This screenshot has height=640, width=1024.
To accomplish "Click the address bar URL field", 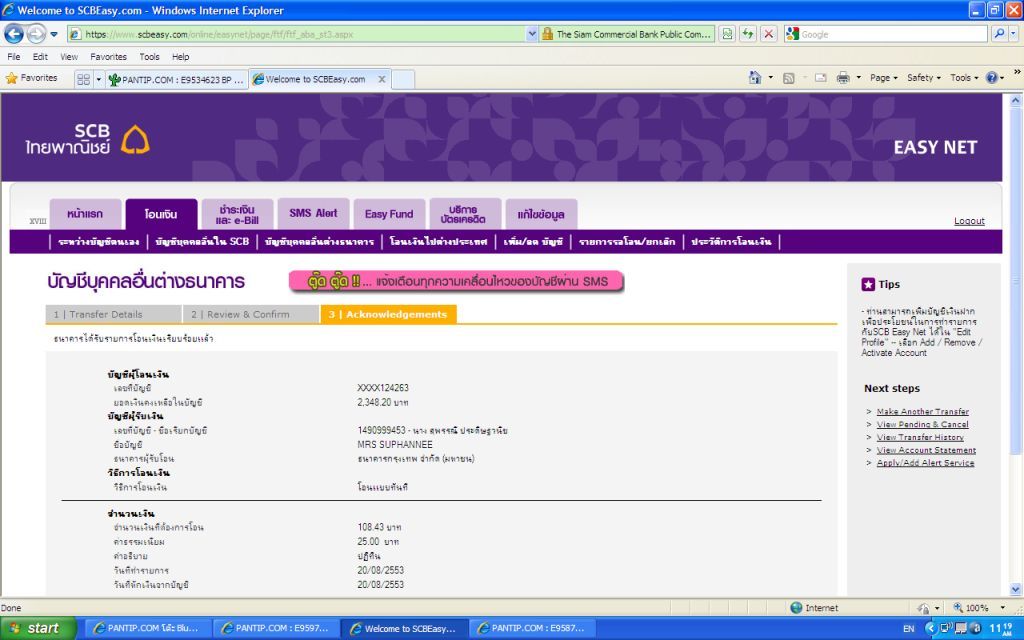I will [297, 34].
